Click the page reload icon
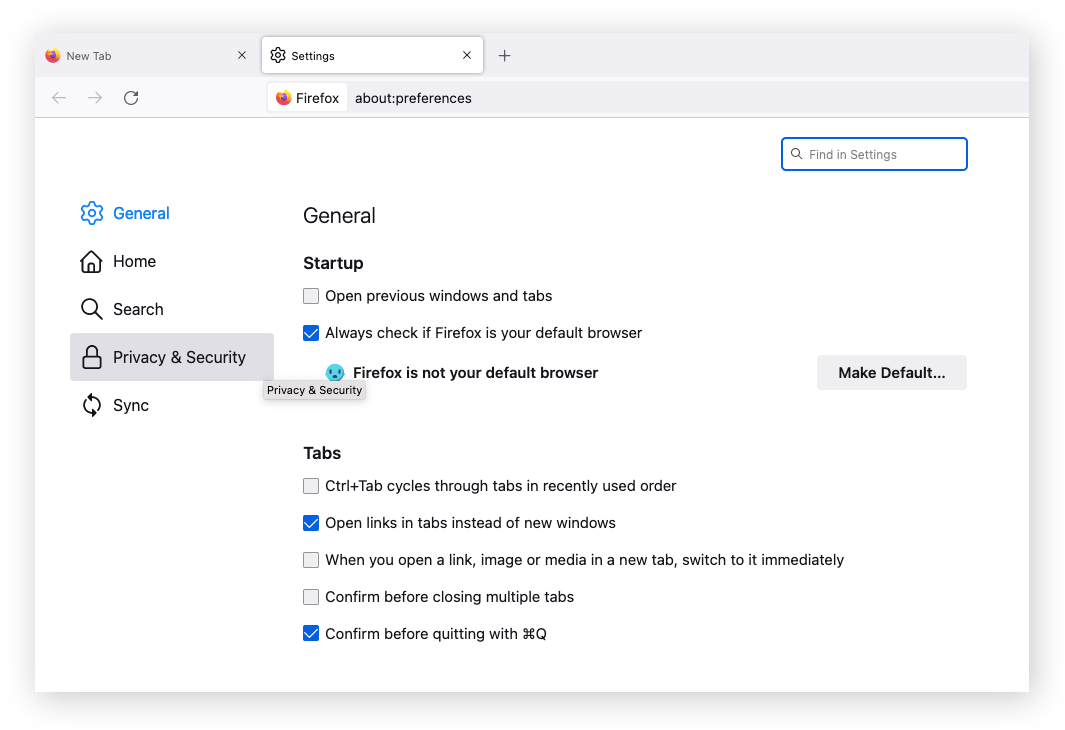This screenshot has width=1065, height=730. [131, 97]
